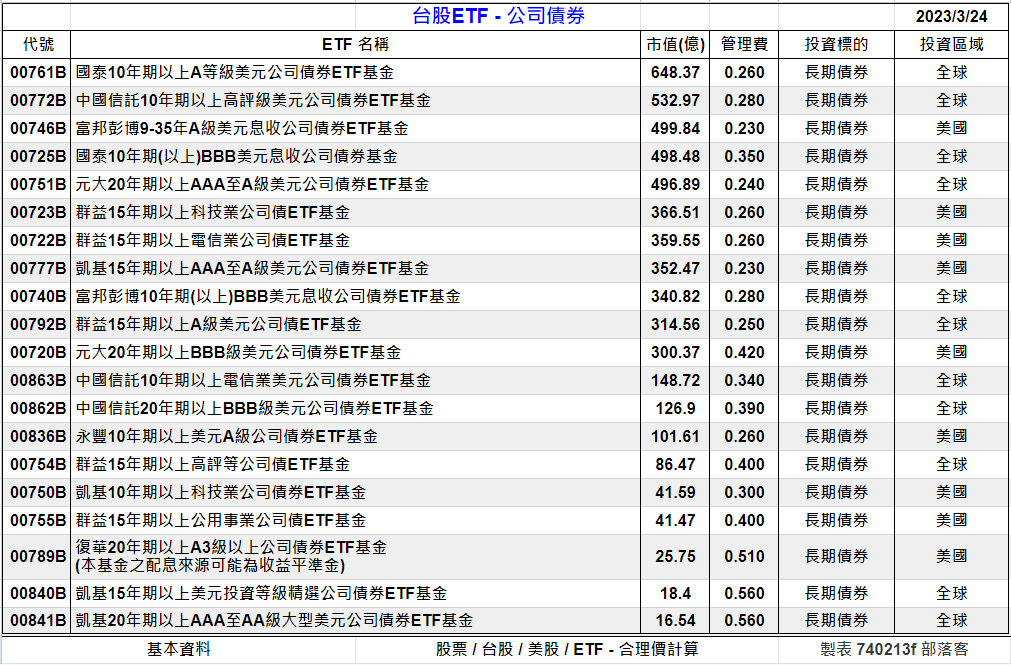Click market value 532.97
The height and width of the screenshot is (665, 1011).
(675, 101)
